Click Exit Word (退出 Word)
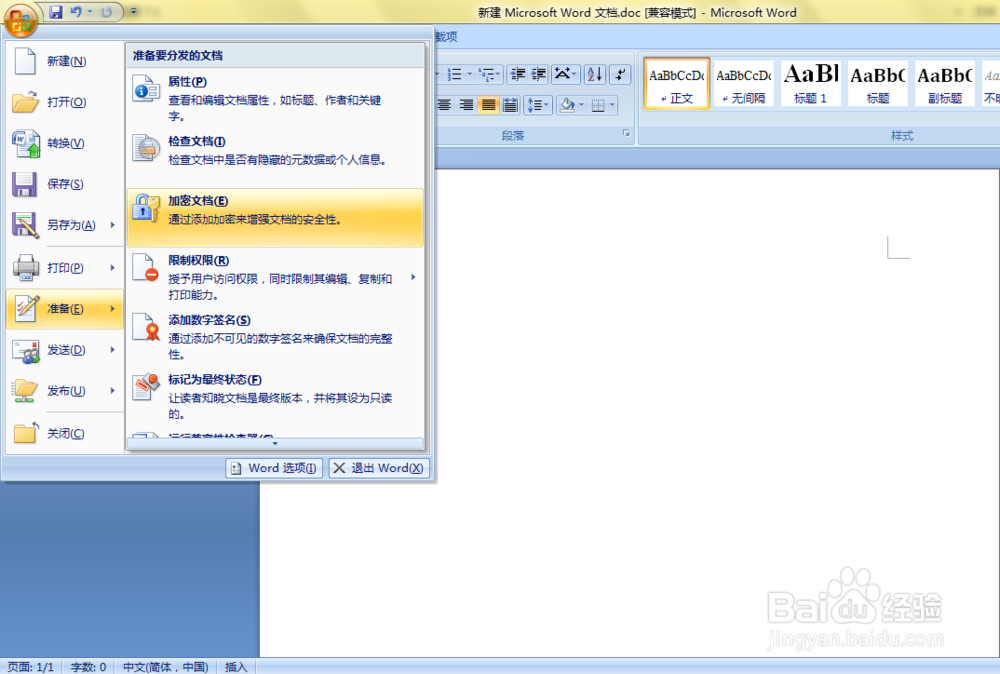 coord(379,467)
